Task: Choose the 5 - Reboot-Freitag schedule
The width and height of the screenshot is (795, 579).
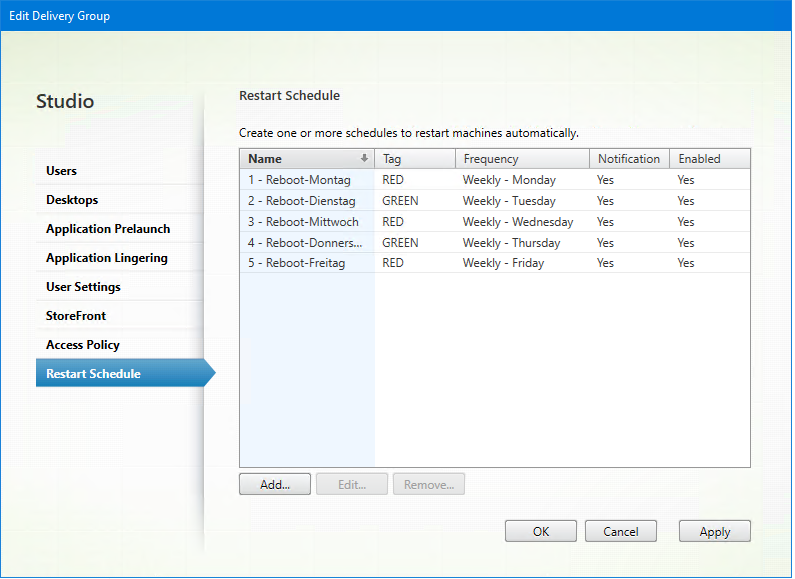Action: pyautogui.click(x=298, y=263)
